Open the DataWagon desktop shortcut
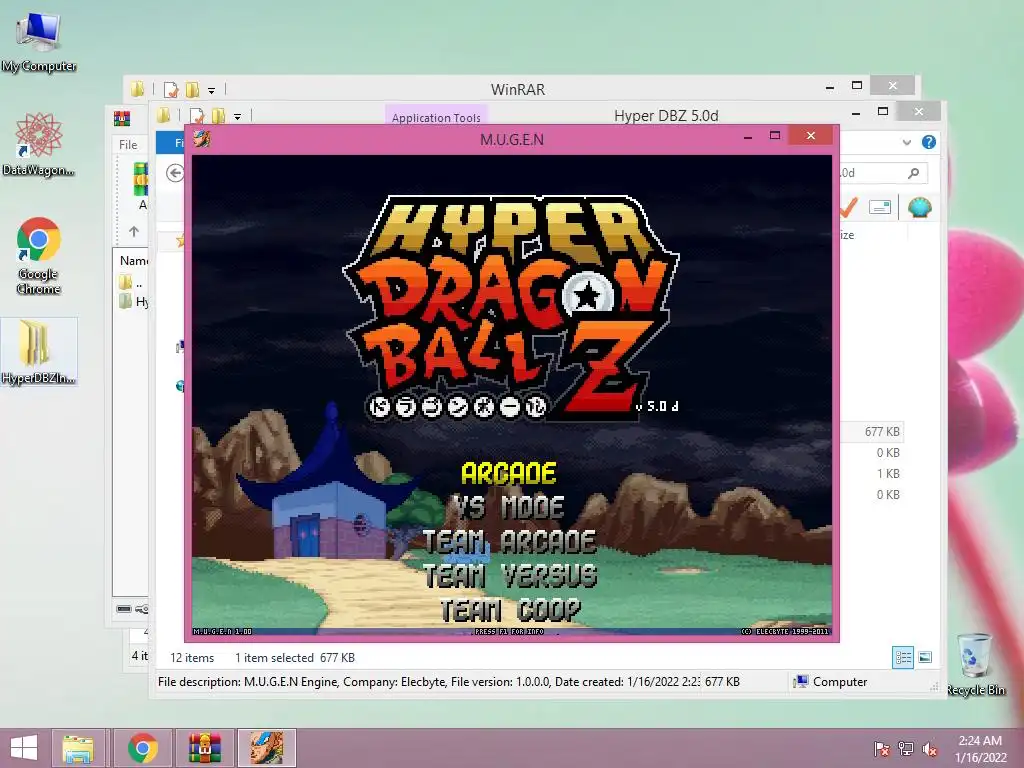 pyautogui.click(x=39, y=144)
